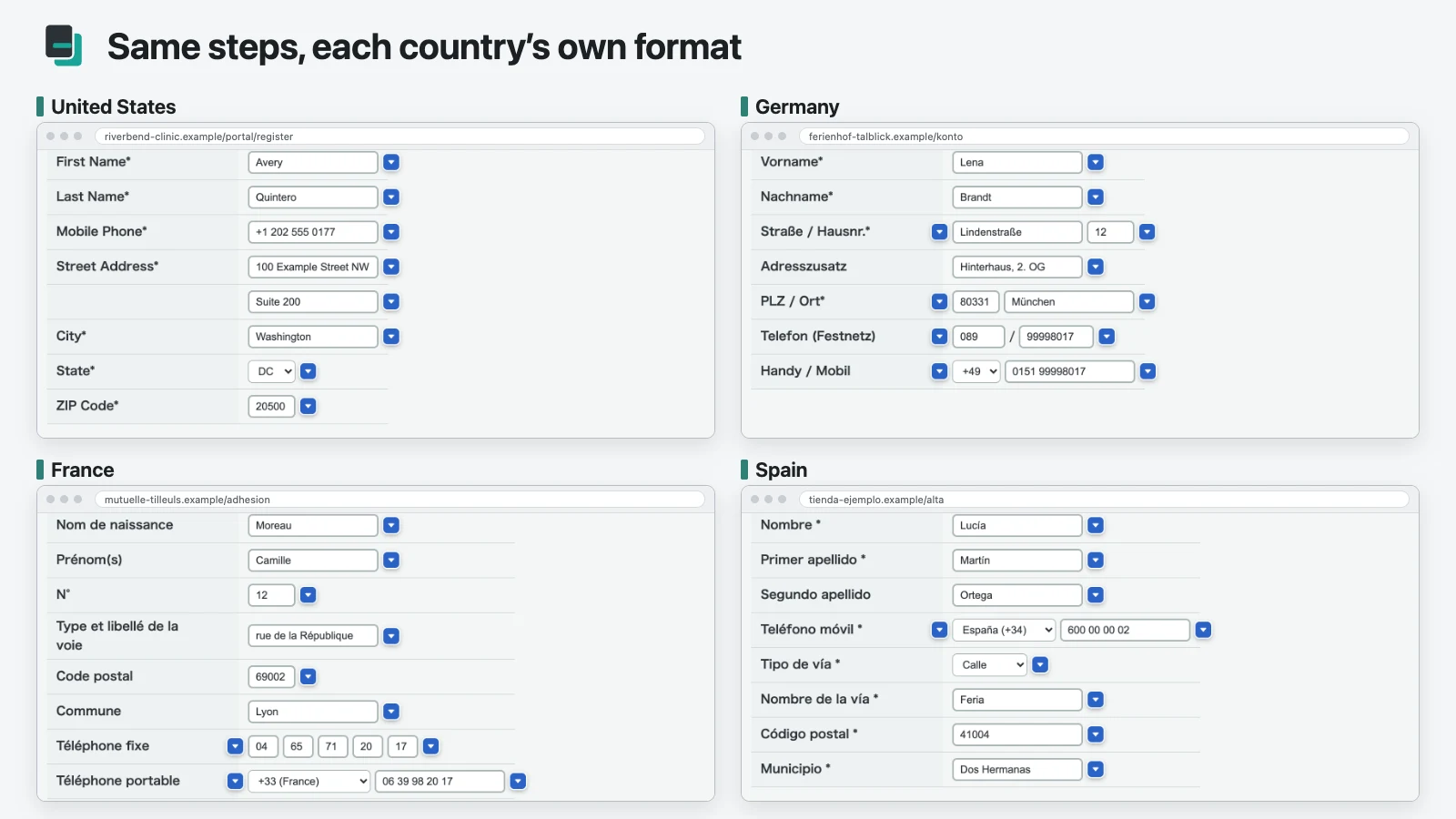Click the blue icon beside Ortega field
Image resolution: width=1456 pixels, height=819 pixels.
coord(1096,595)
